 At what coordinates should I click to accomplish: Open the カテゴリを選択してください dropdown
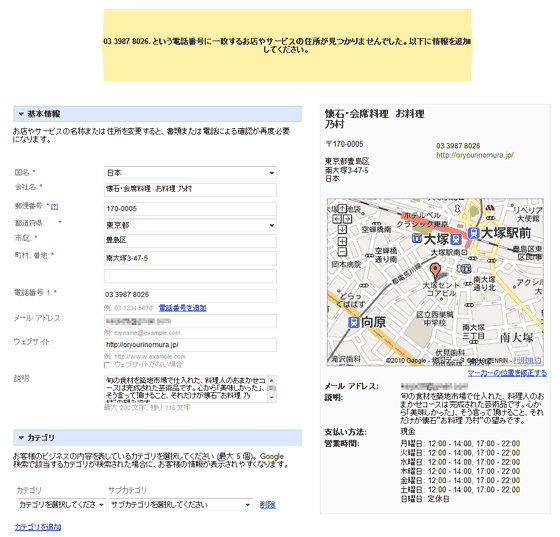(x=61, y=505)
